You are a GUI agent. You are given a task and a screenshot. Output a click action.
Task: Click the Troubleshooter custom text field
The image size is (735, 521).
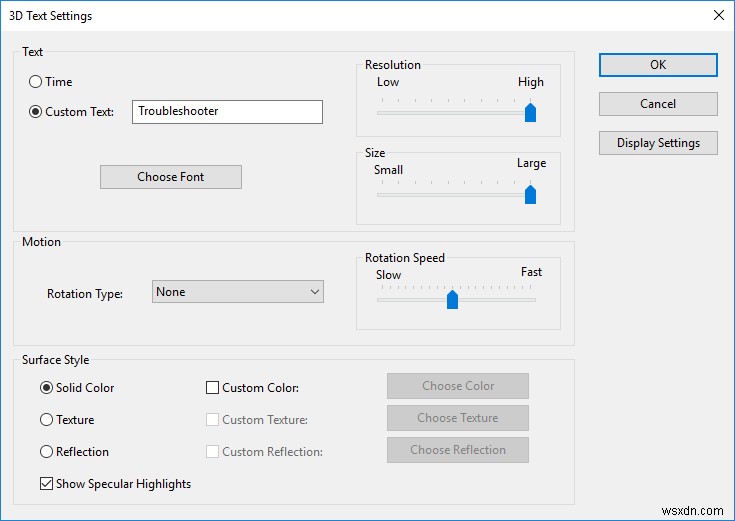pyautogui.click(x=227, y=112)
